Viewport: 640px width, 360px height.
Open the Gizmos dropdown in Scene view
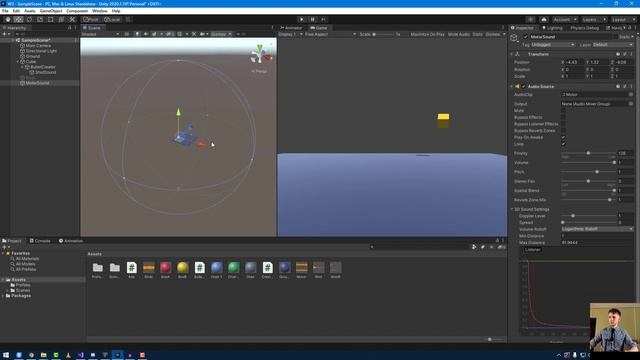point(221,34)
